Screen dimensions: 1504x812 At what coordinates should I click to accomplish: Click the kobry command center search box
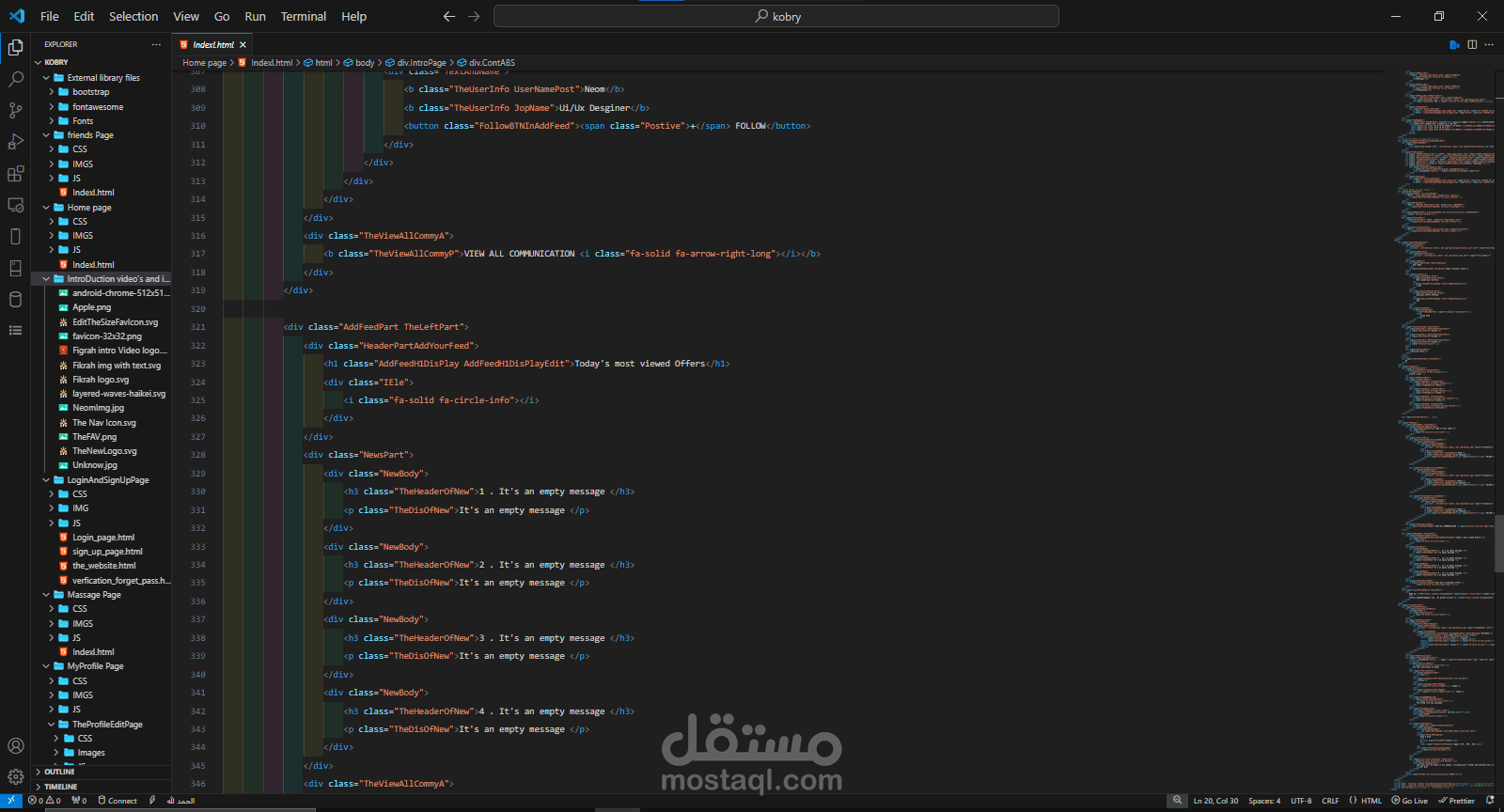point(776,16)
